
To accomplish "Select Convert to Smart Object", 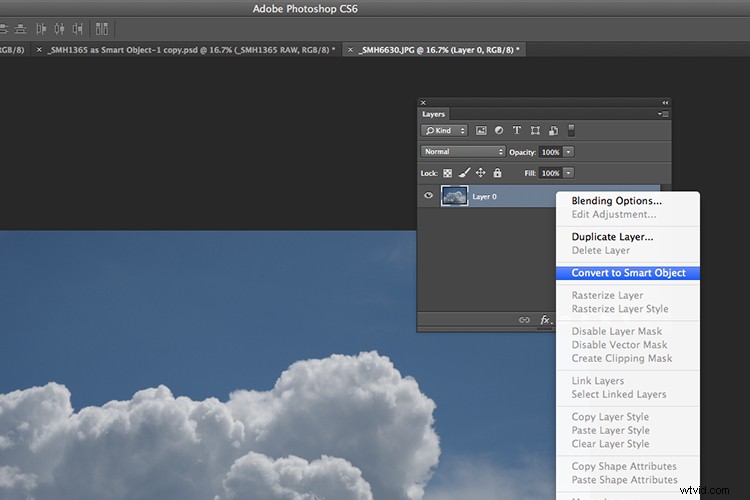I will coord(628,273).
